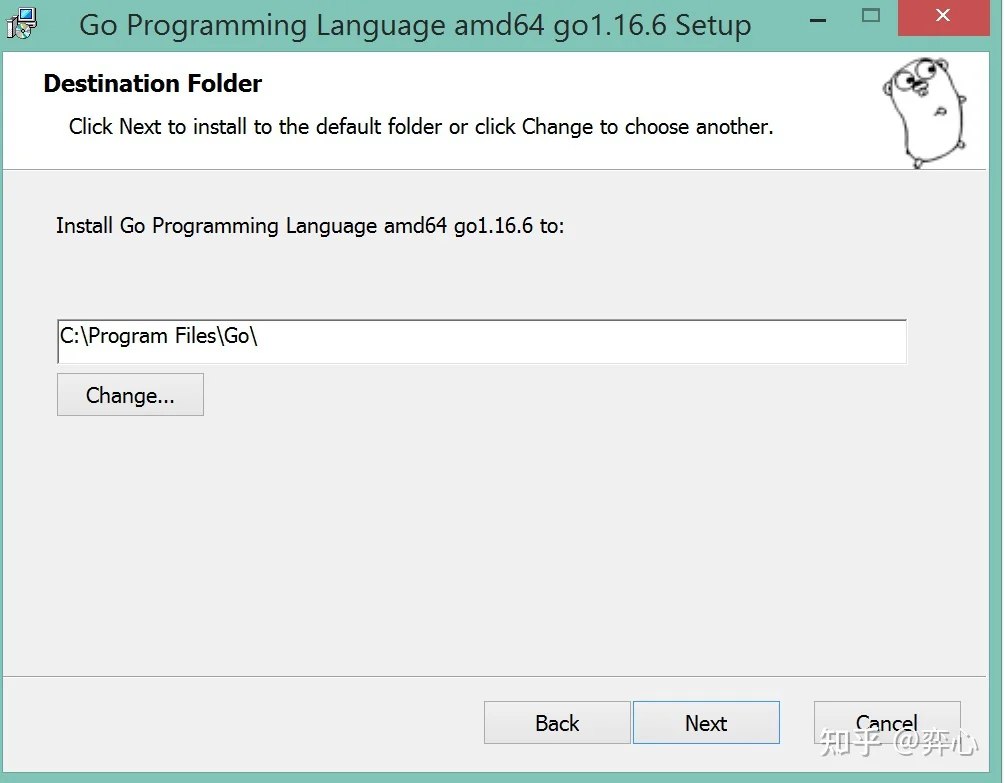
Task: Click the installer icon in title bar
Action: coord(22,24)
